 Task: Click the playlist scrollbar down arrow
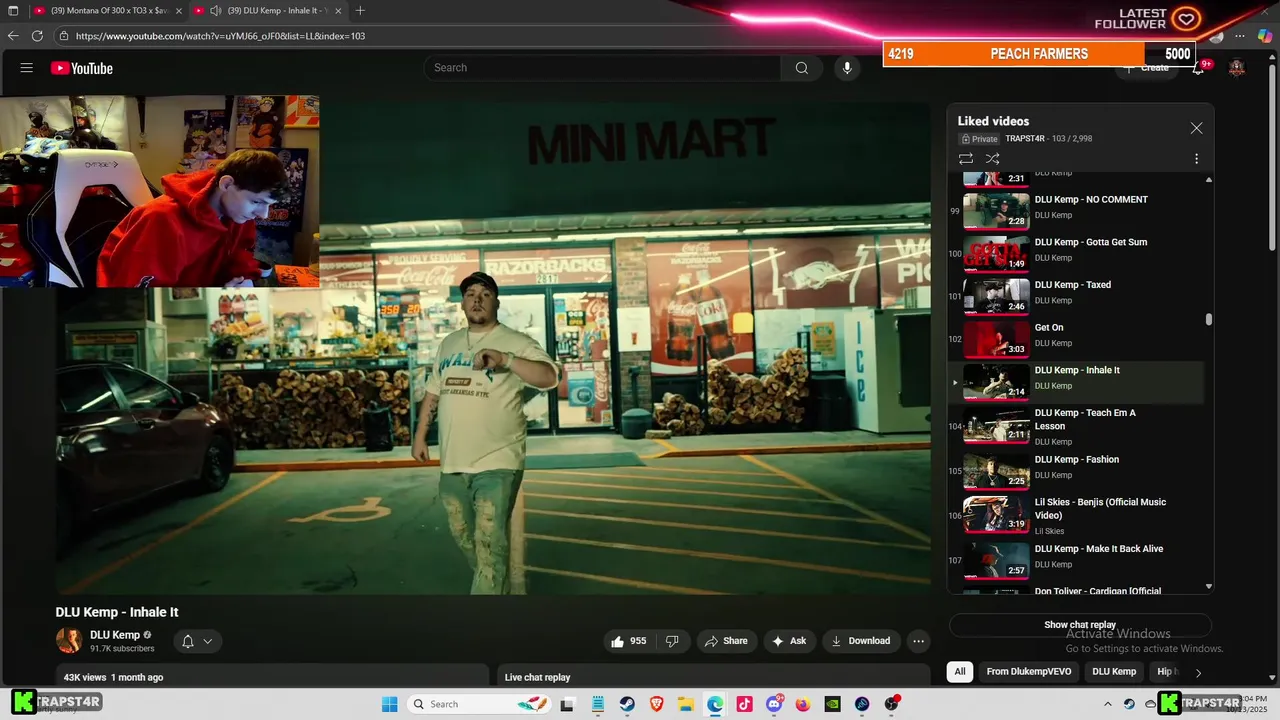(1209, 587)
